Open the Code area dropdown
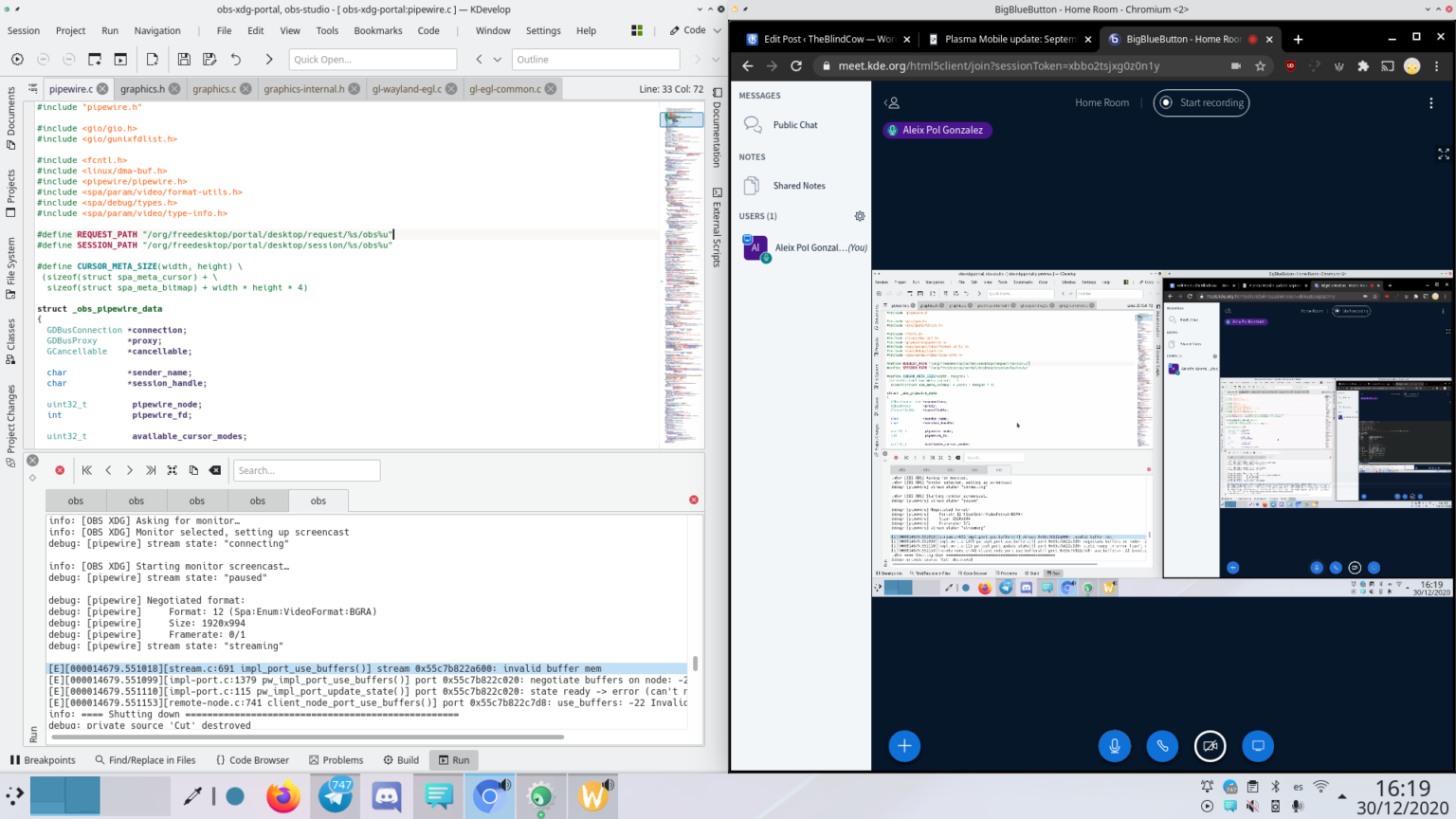 tap(695, 30)
